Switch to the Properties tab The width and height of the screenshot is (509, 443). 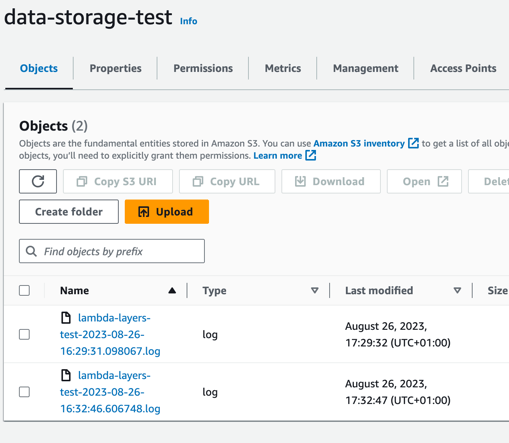tap(115, 68)
